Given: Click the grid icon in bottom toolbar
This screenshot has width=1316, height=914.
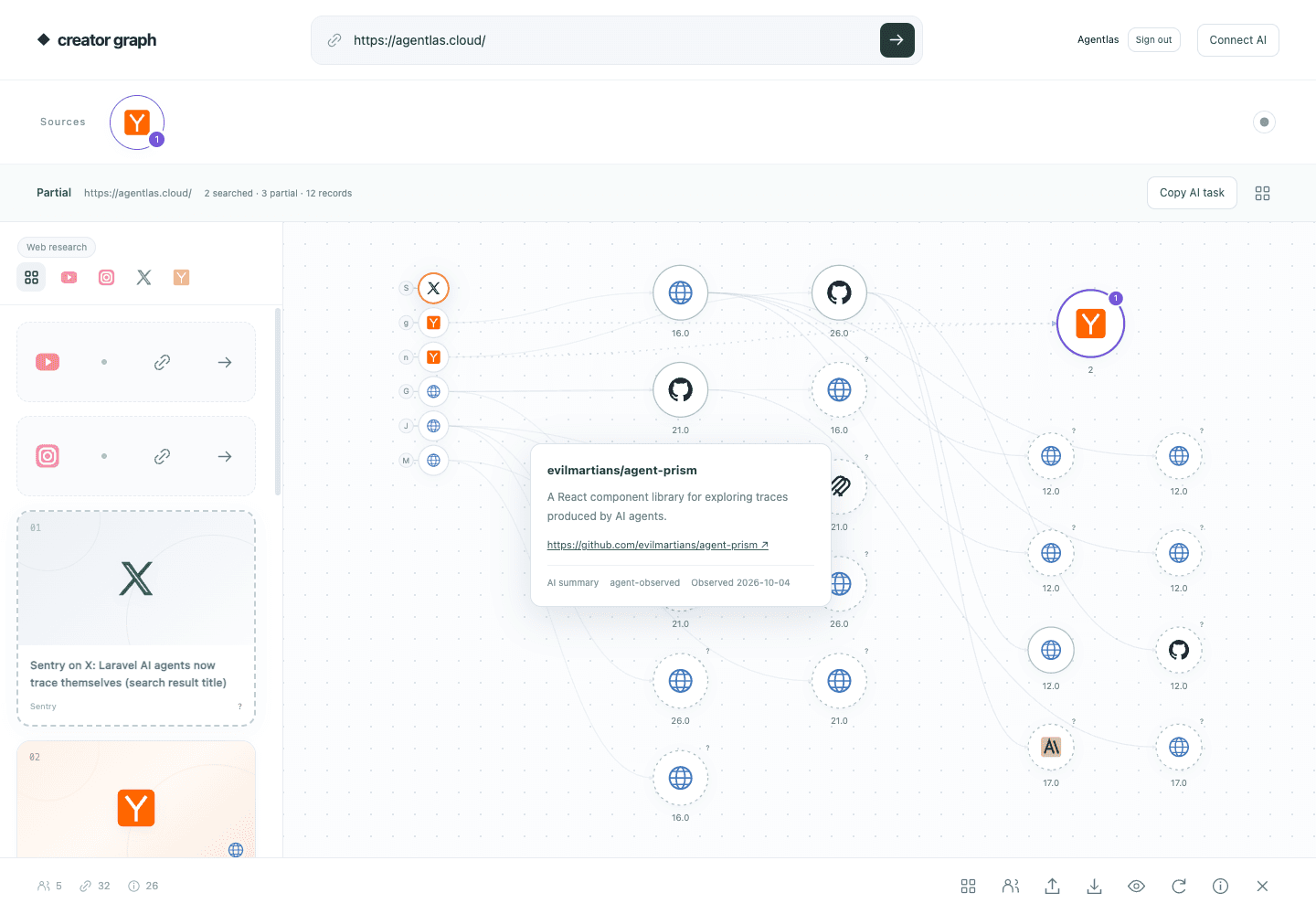Looking at the screenshot, I should point(969,886).
